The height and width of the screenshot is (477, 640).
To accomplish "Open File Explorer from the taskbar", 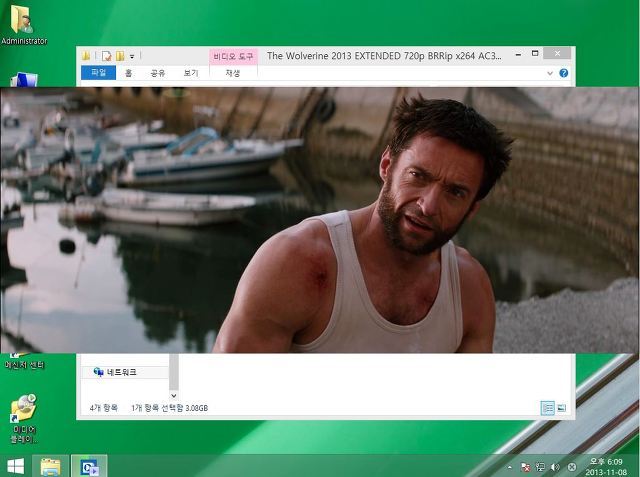I will 50,466.
